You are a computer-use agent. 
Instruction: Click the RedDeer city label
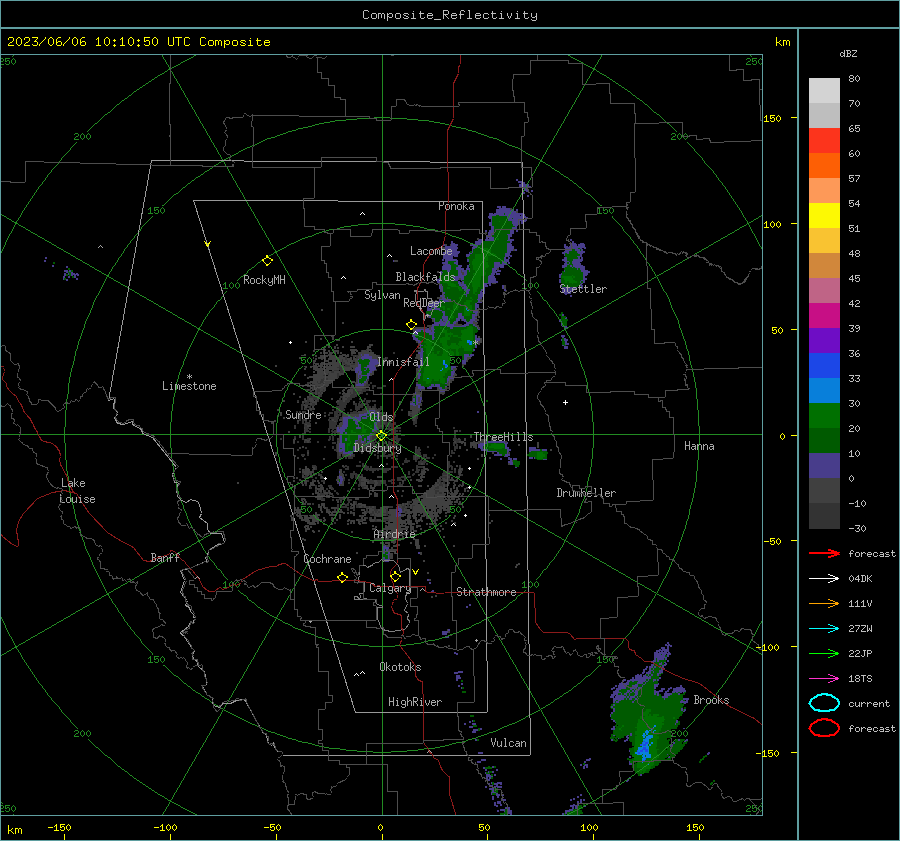point(424,303)
